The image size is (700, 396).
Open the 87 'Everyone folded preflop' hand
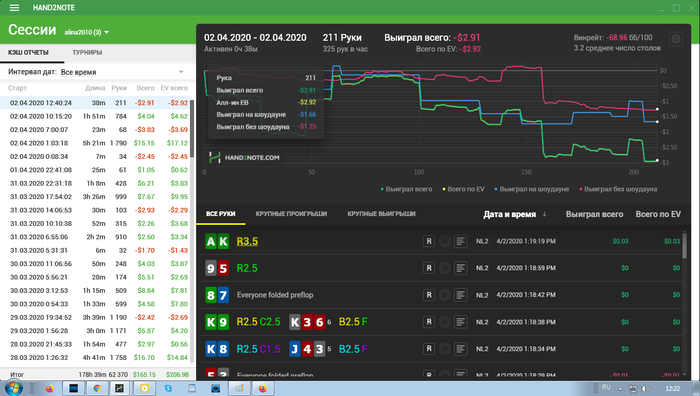pyautogui.click(x=275, y=295)
